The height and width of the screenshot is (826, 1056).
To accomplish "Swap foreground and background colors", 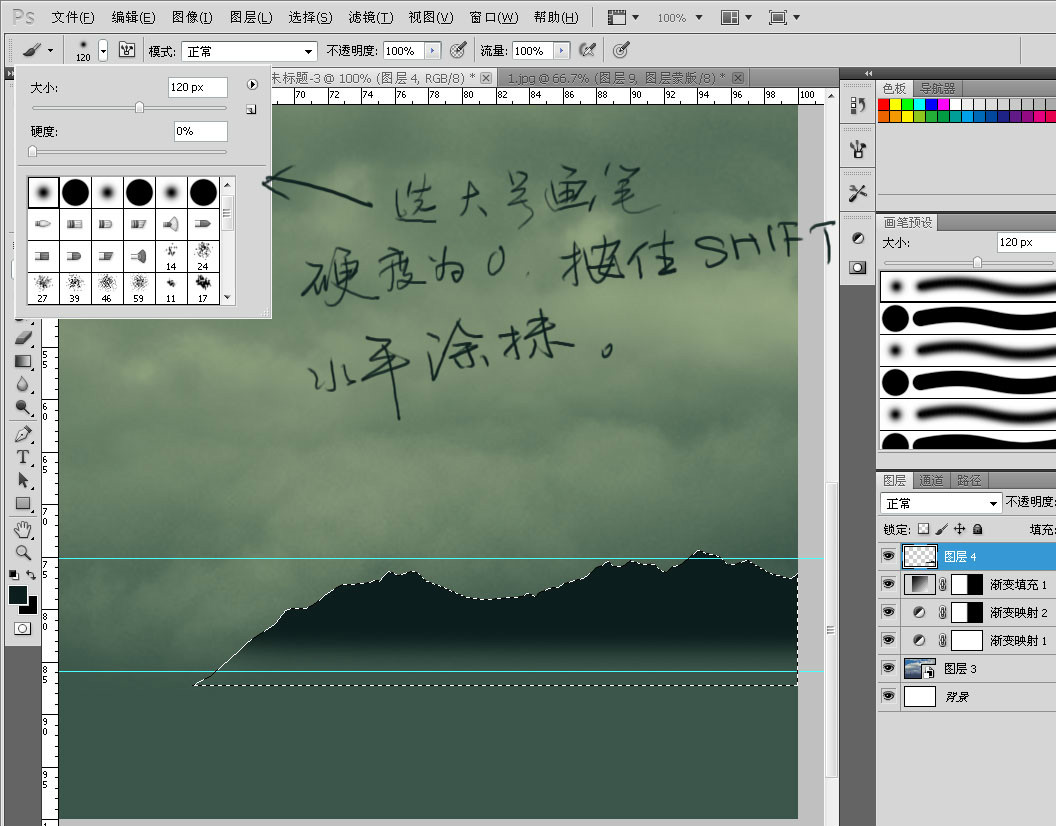I will (x=31, y=575).
